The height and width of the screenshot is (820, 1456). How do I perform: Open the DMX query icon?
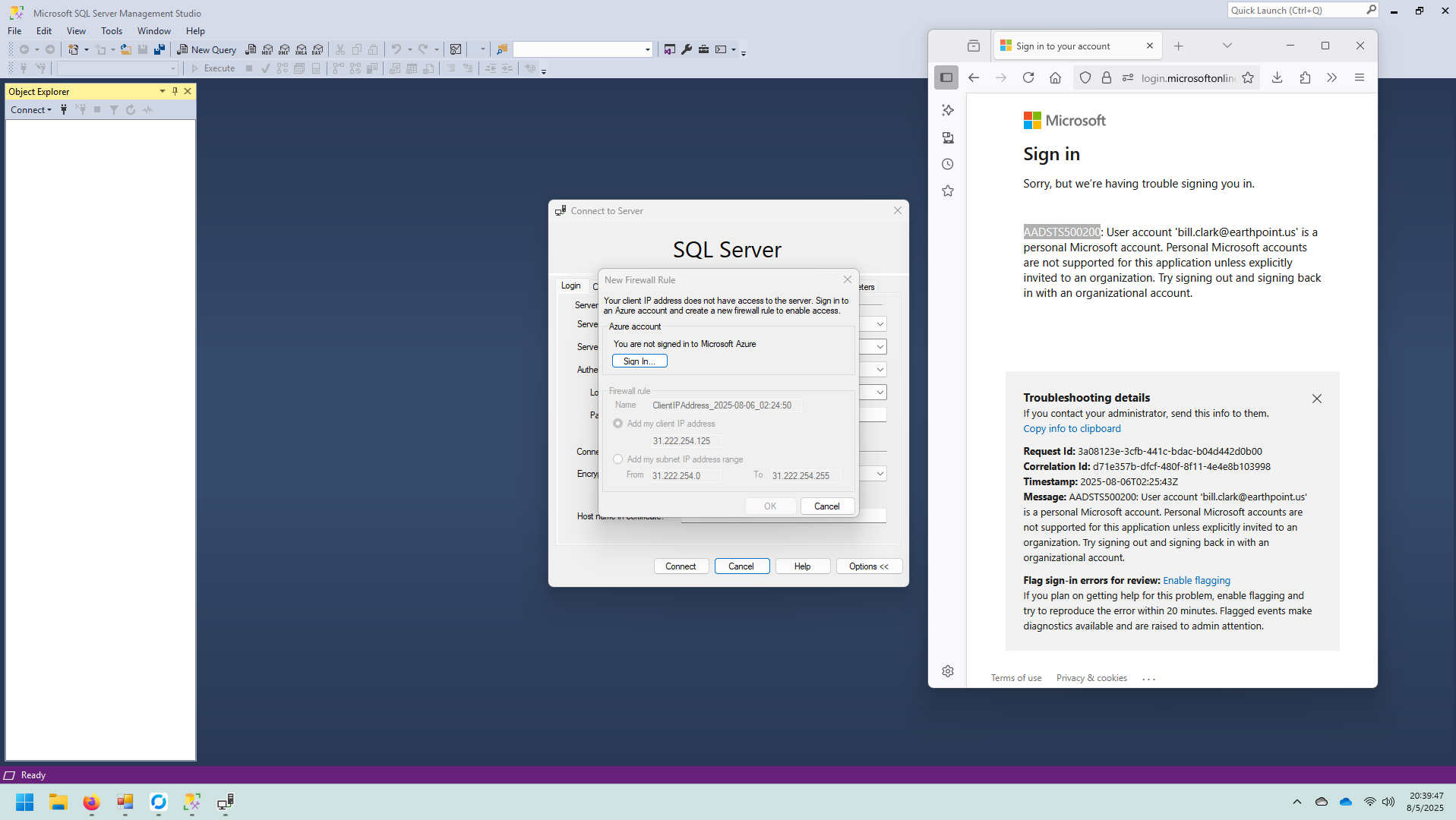(284, 49)
